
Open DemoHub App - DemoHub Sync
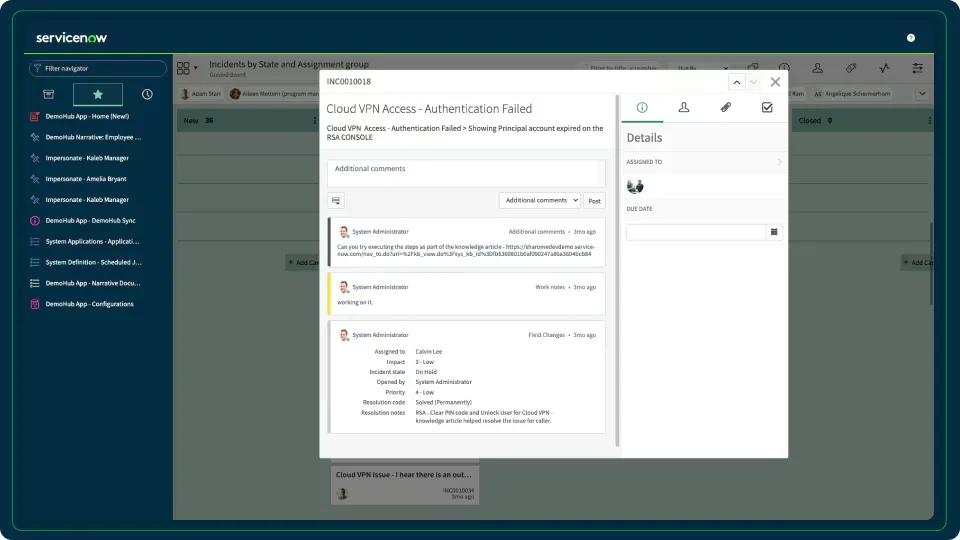click(x=91, y=220)
